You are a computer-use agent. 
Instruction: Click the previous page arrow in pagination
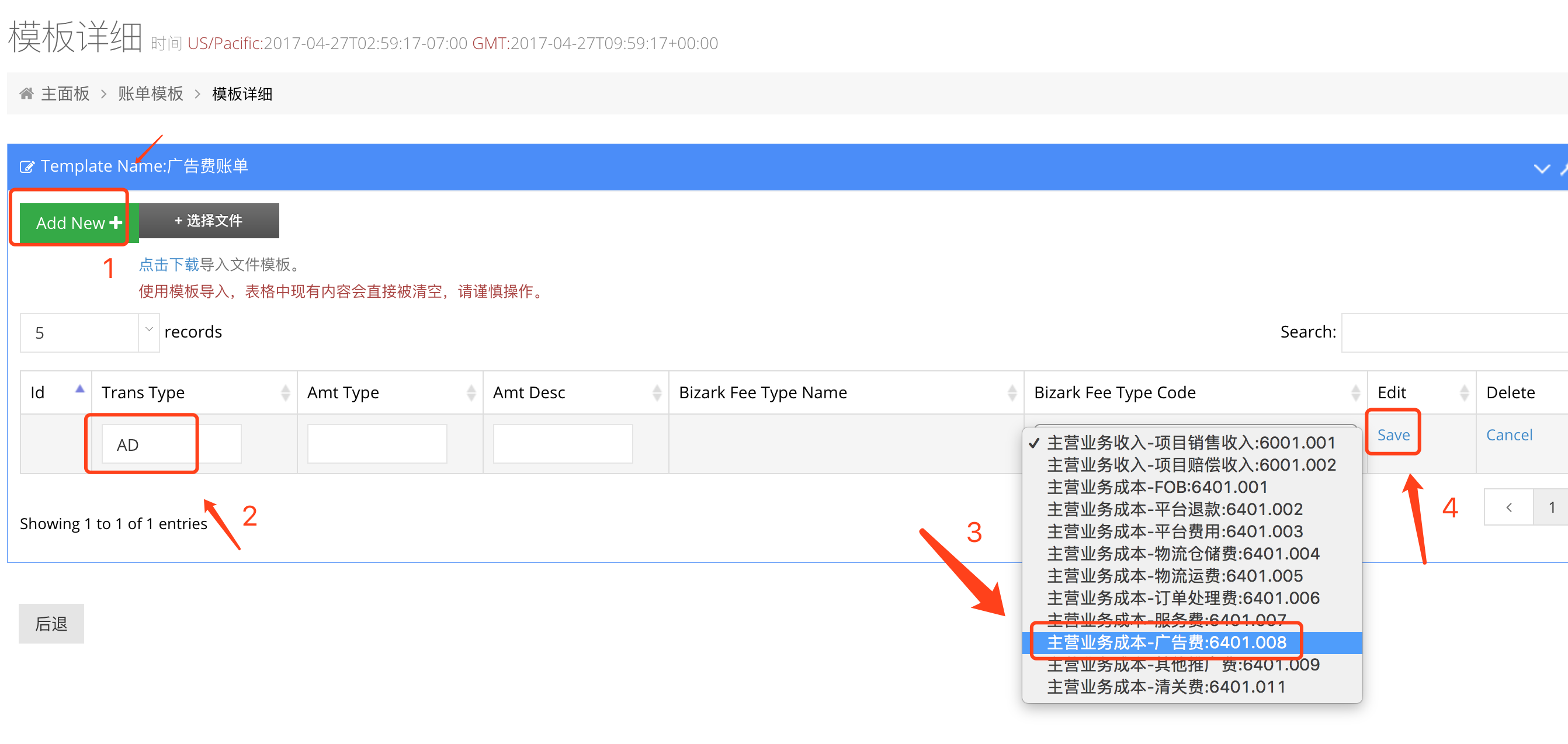click(1508, 507)
